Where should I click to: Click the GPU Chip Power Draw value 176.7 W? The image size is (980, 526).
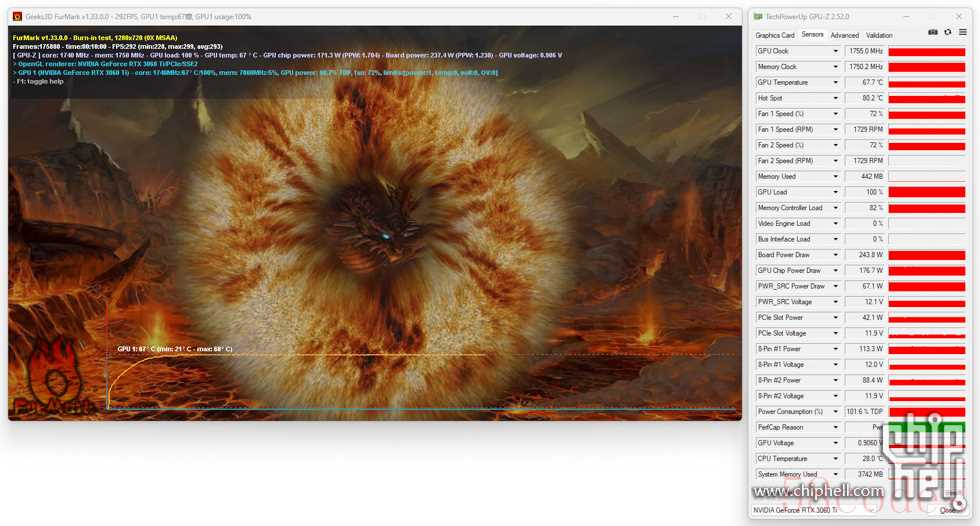[864, 270]
